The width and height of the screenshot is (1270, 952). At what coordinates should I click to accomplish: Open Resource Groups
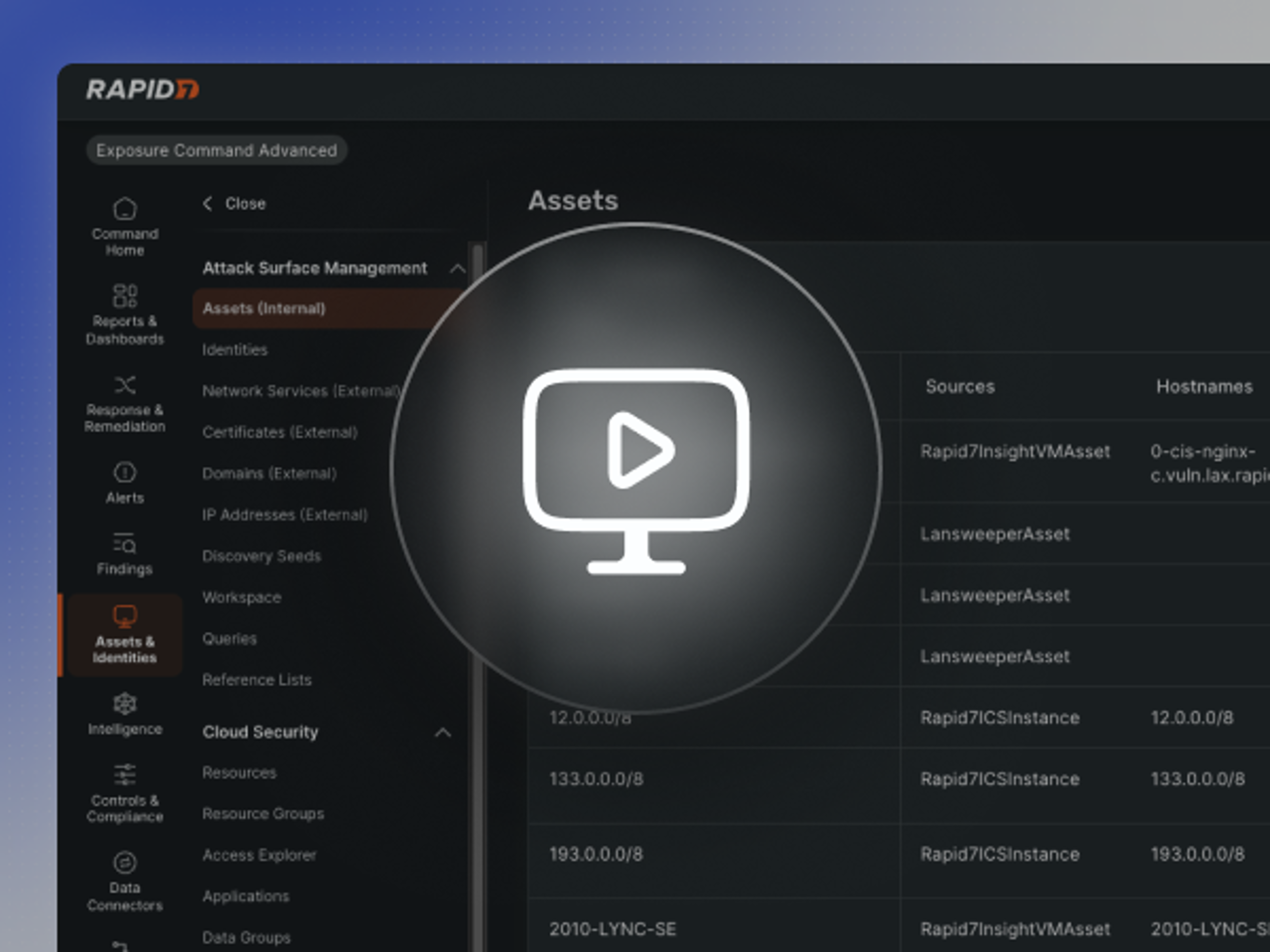point(263,814)
